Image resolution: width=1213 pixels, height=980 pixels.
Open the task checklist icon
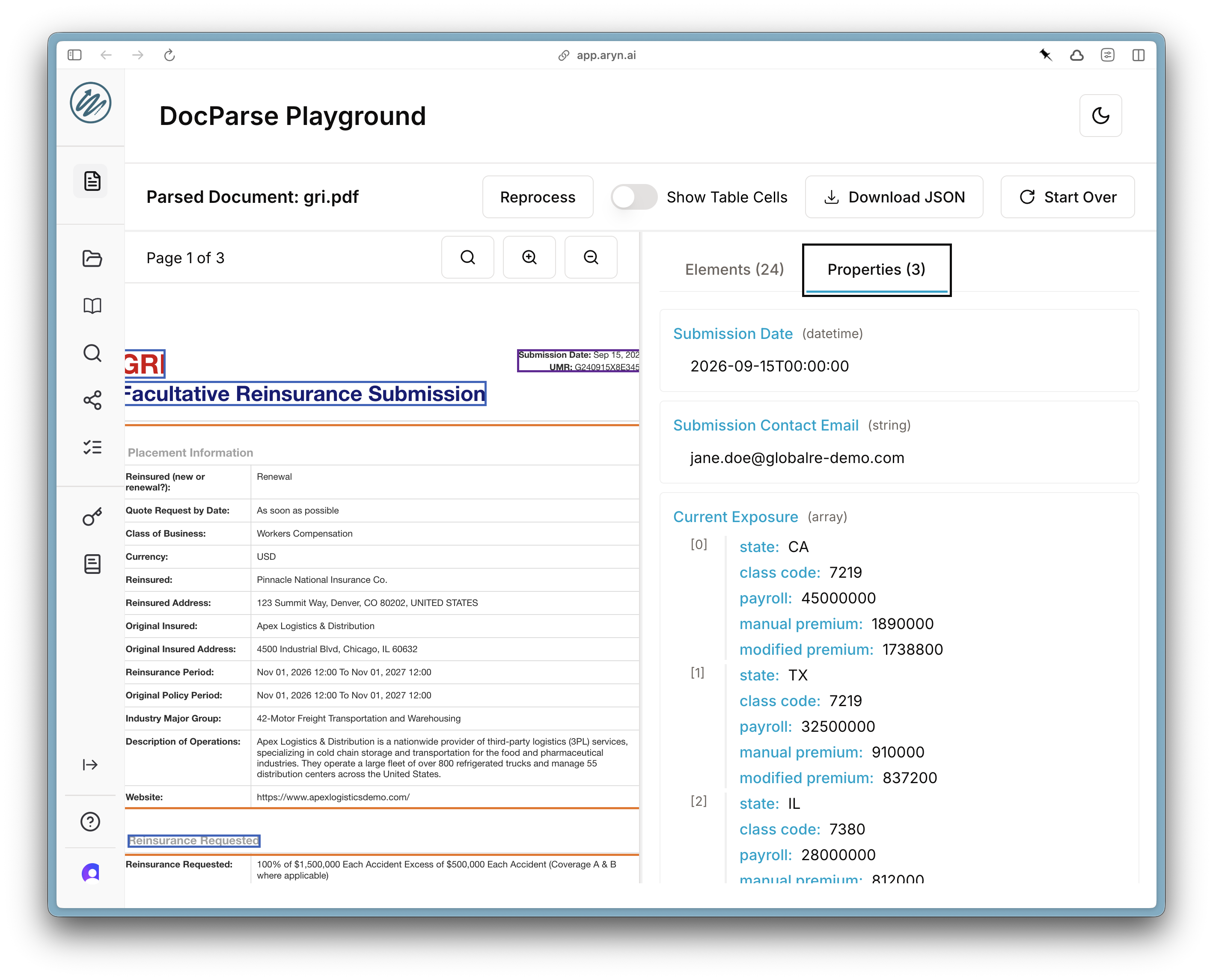[x=92, y=447]
